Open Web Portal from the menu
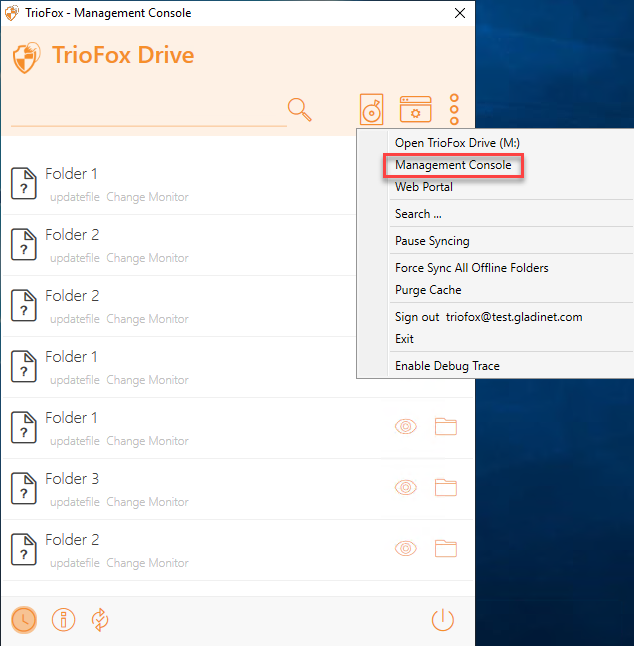 pos(424,187)
